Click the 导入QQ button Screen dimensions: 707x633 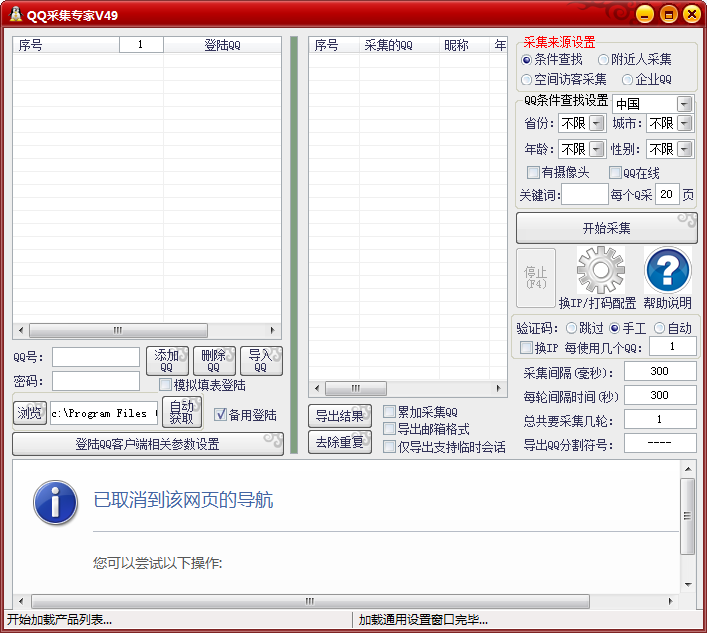[x=261, y=361]
